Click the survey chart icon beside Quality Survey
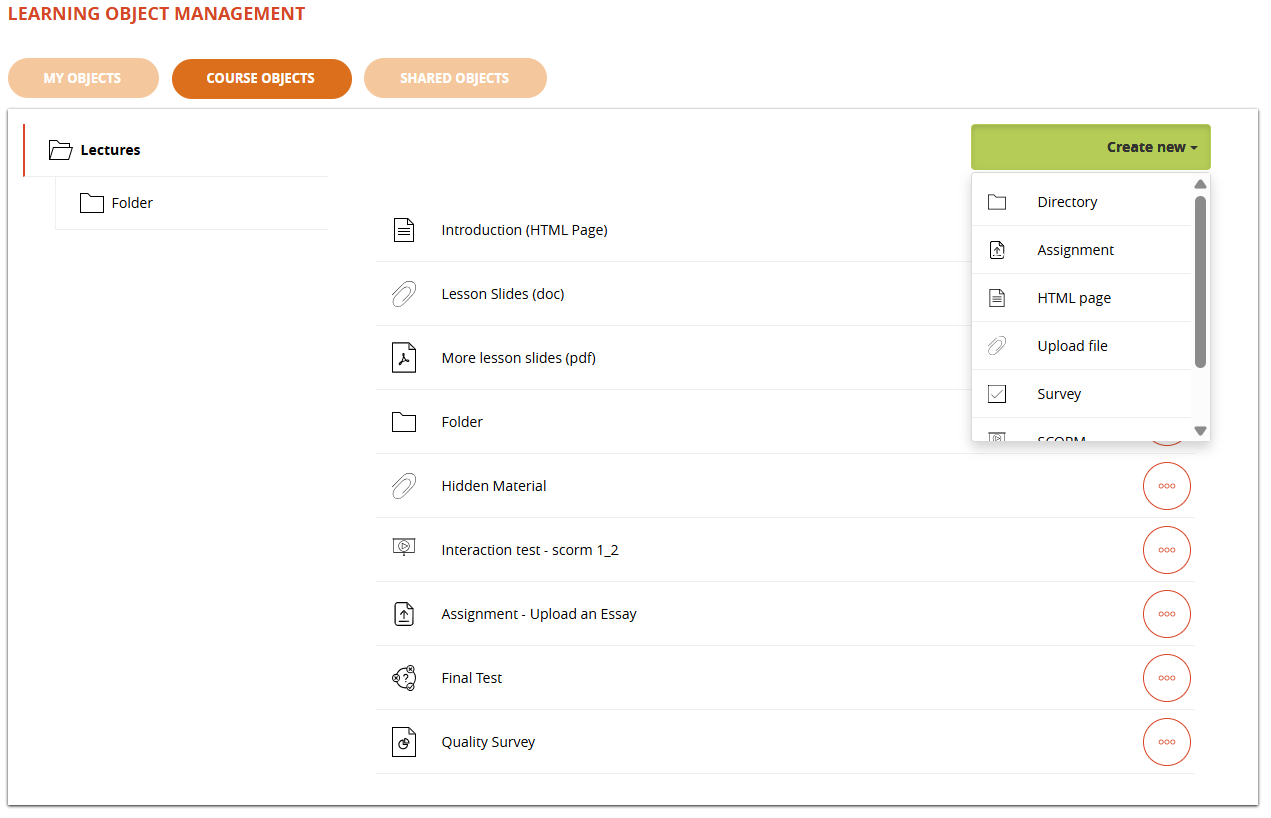 [403, 742]
